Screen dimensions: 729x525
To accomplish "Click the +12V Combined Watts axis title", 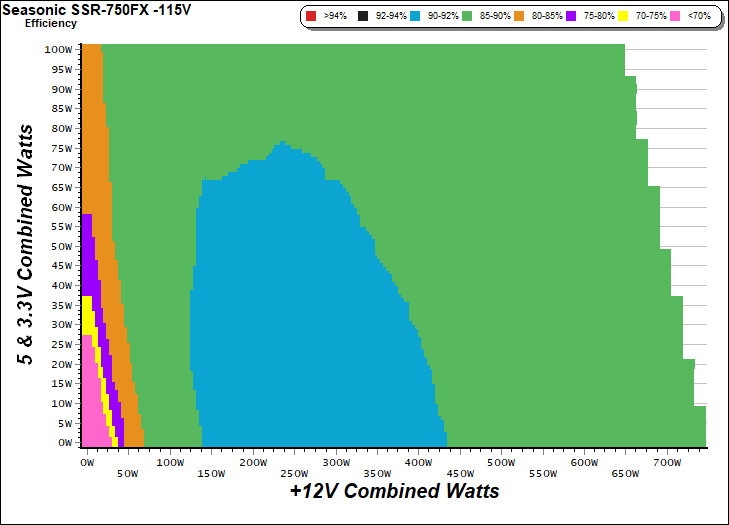I will pyautogui.click(x=394, y=491).
